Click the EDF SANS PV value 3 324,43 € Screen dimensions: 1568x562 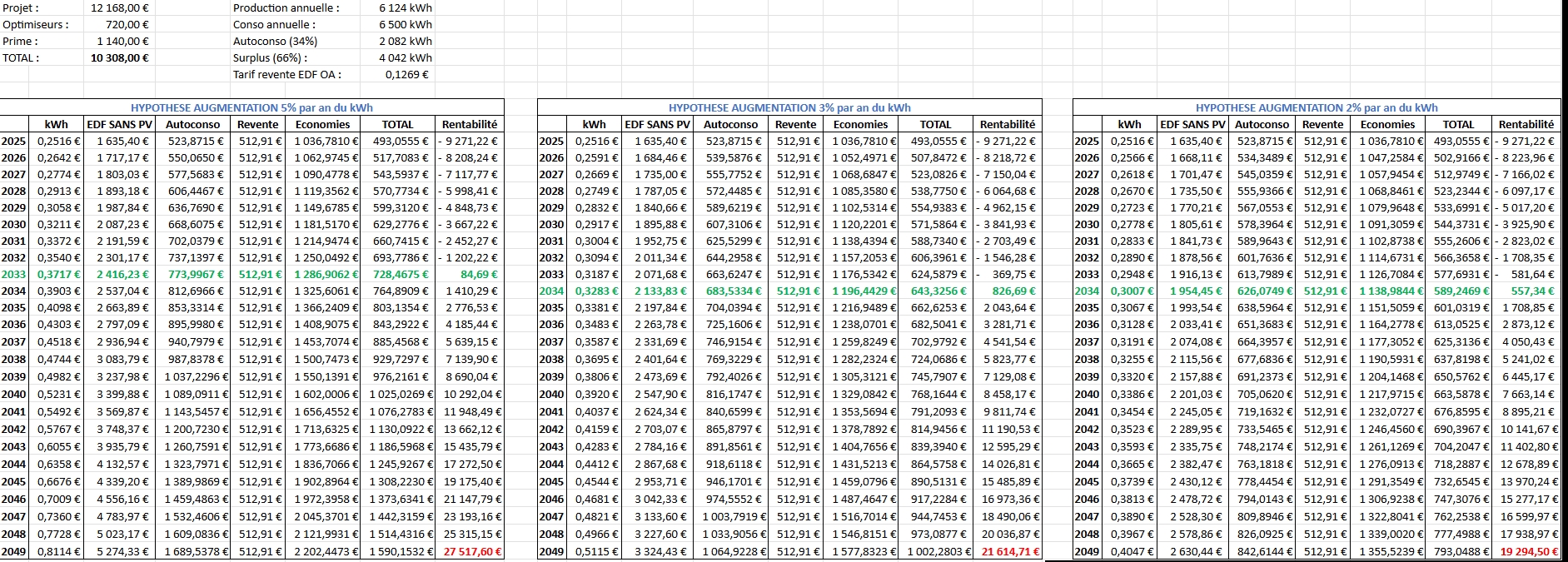point(661,551)
